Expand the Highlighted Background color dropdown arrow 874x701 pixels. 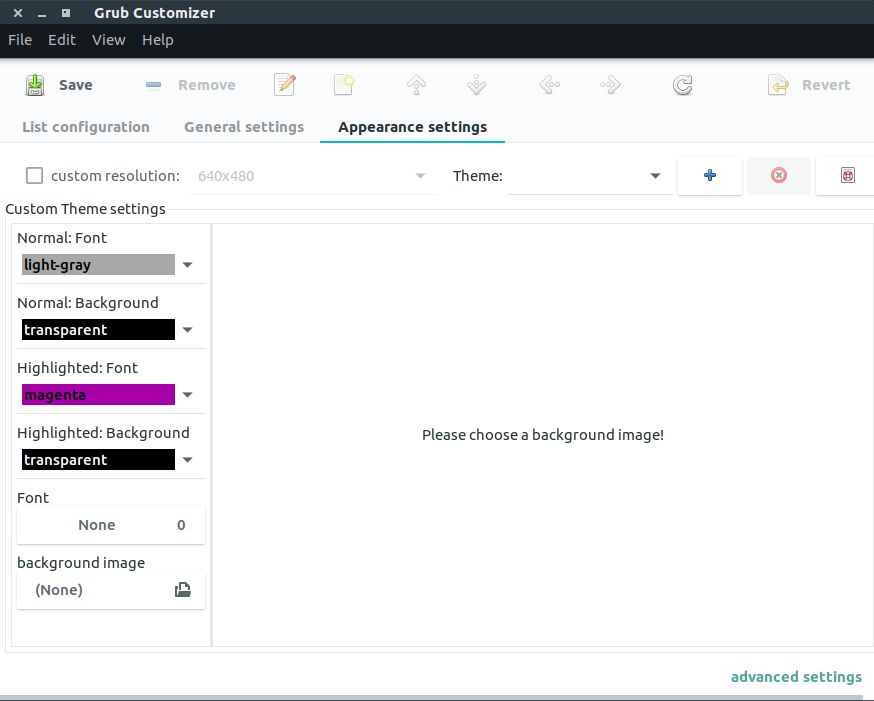click(x=187, y=460)
